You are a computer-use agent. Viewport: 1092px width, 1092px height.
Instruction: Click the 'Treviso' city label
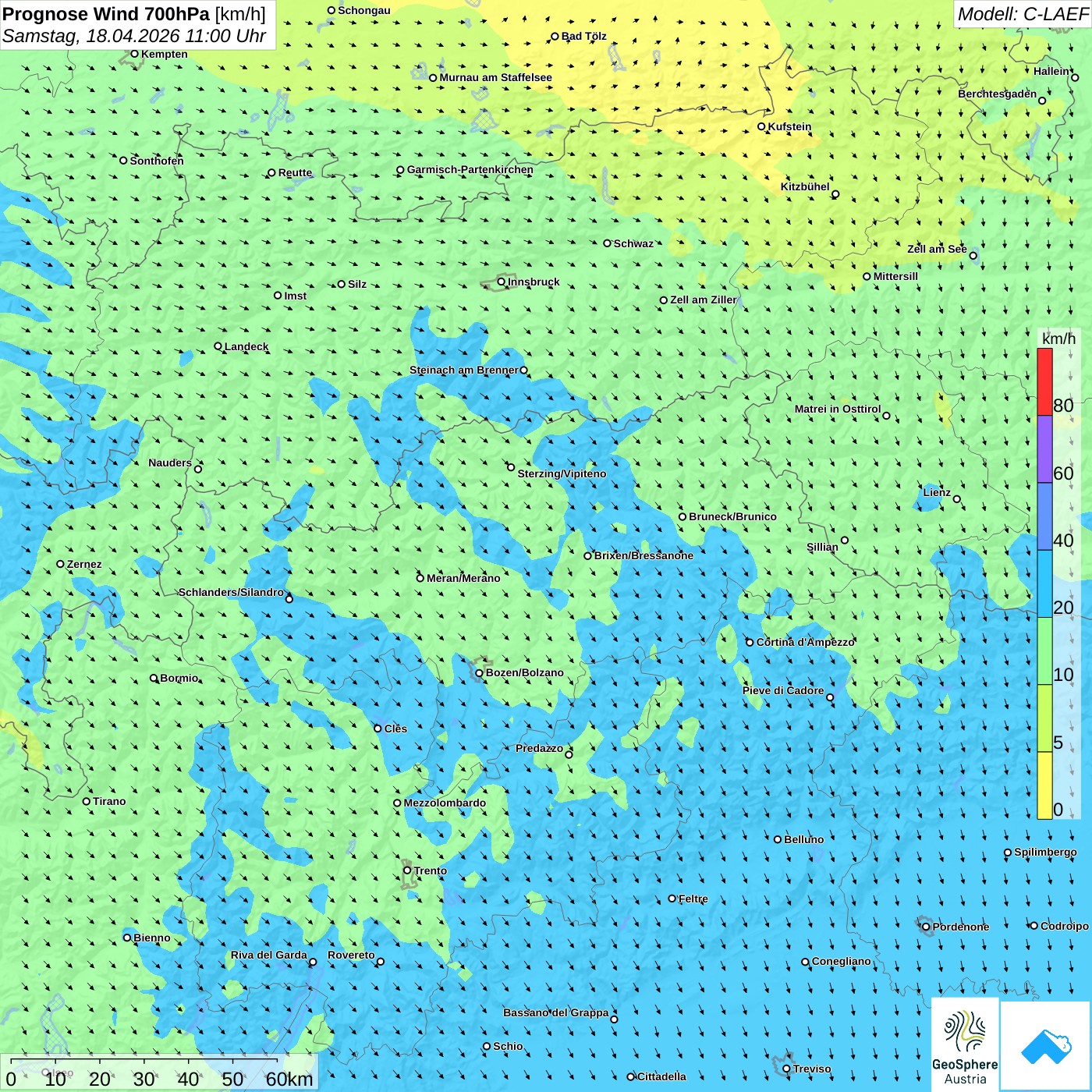click(812, 1069)
